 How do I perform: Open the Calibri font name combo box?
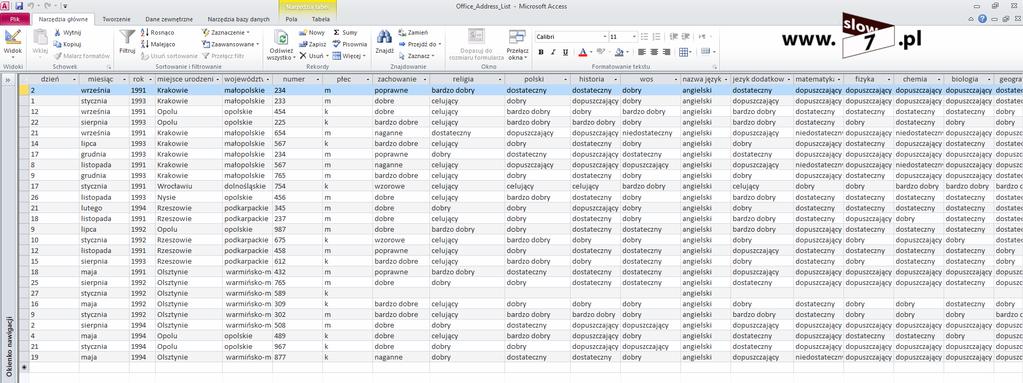coord(572,37)
